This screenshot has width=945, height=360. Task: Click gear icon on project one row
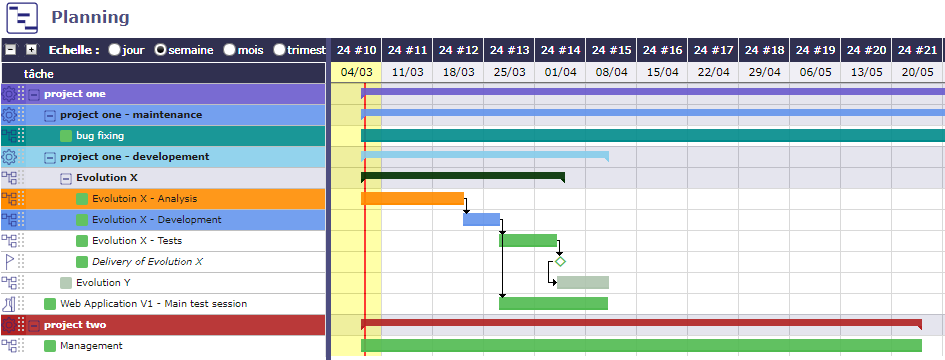[9, 94]
